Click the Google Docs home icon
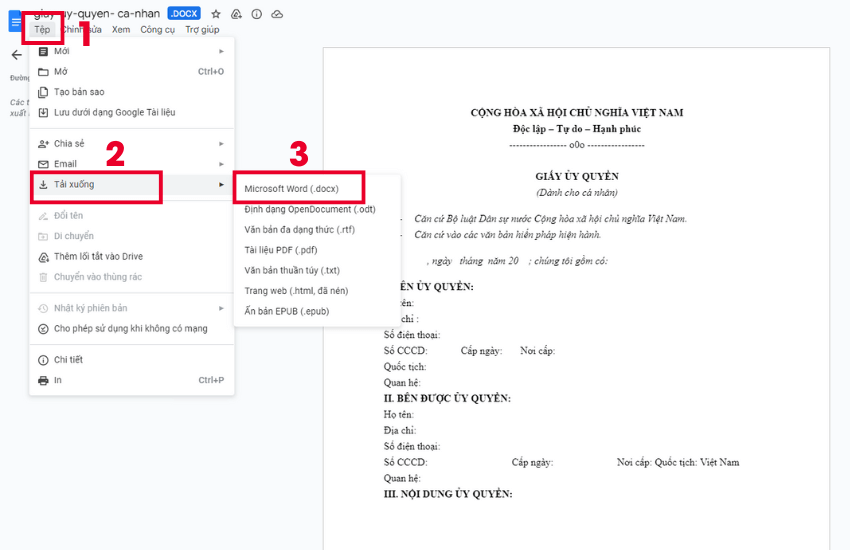850x550 pixels. pyautogui.click(x=15, y=22)
